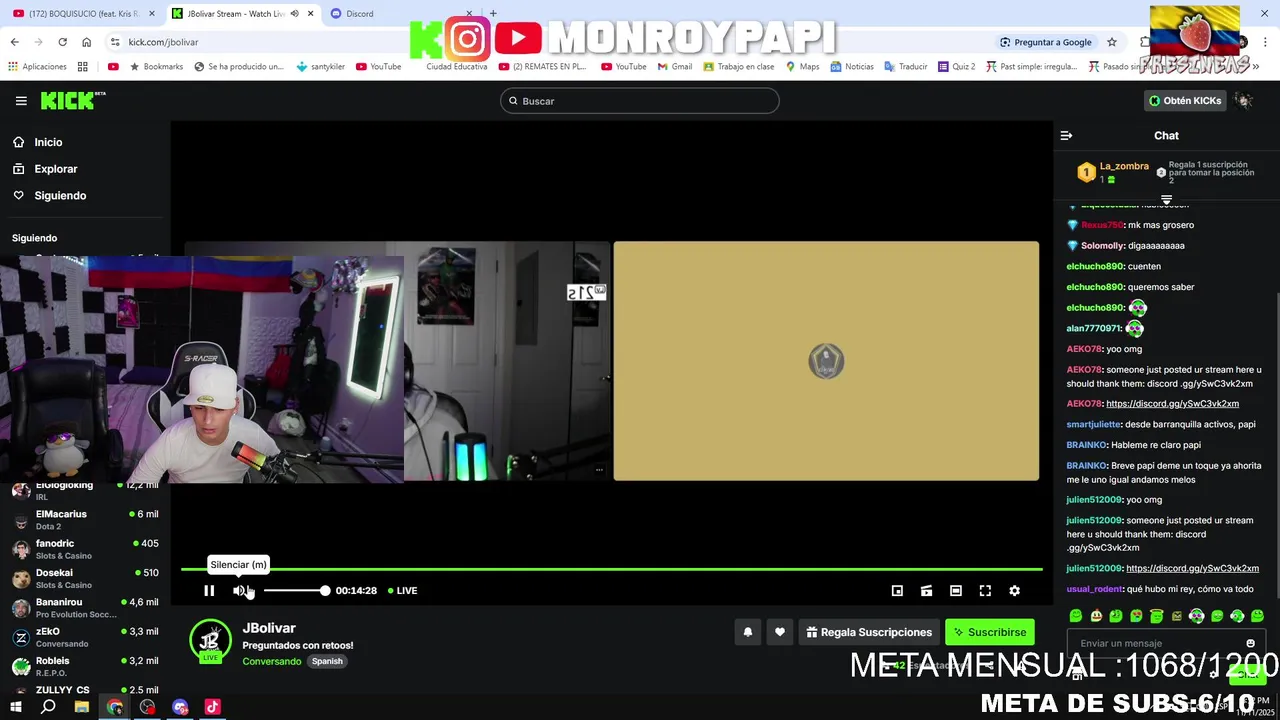Open Gmail bookmark
Screen dimensions: 1280x720
click(675, 67)
